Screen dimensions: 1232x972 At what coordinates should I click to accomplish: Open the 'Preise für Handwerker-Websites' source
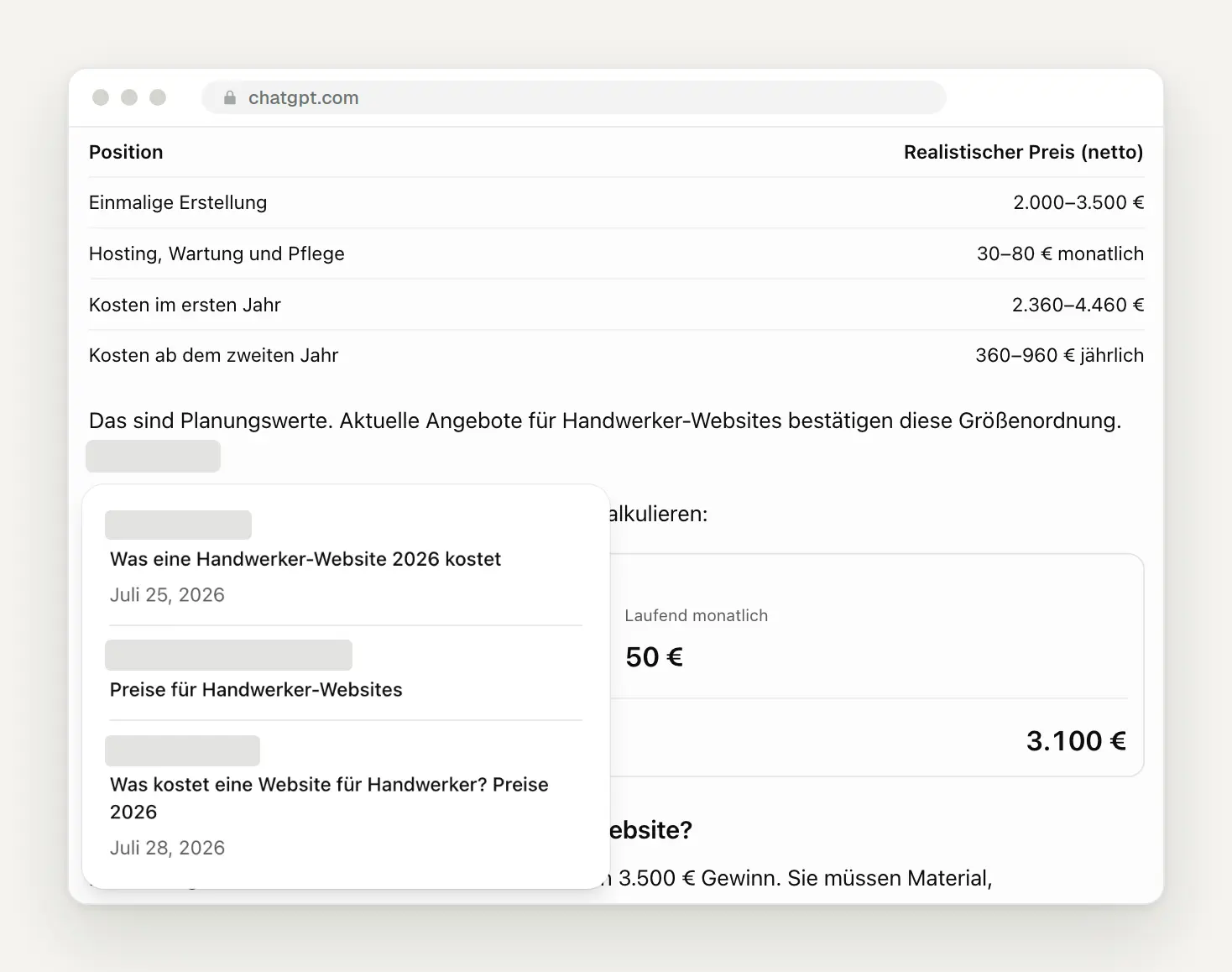(x=256, y=689)
